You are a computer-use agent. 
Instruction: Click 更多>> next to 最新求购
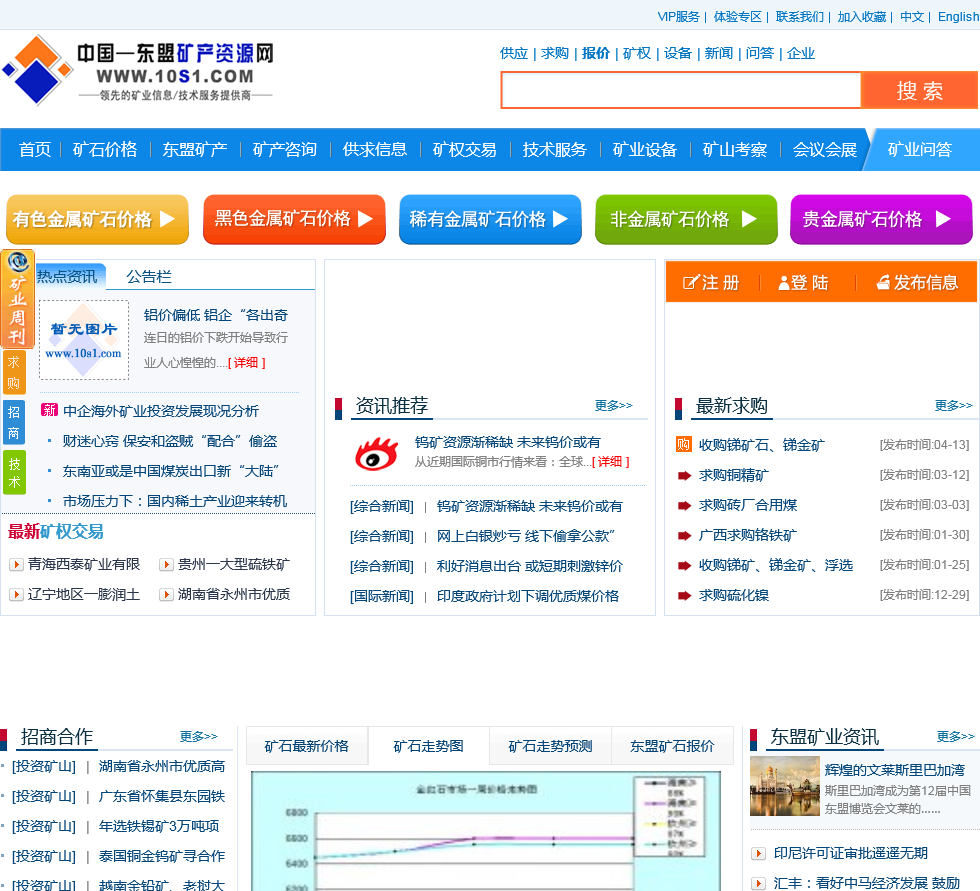[953, 406]
